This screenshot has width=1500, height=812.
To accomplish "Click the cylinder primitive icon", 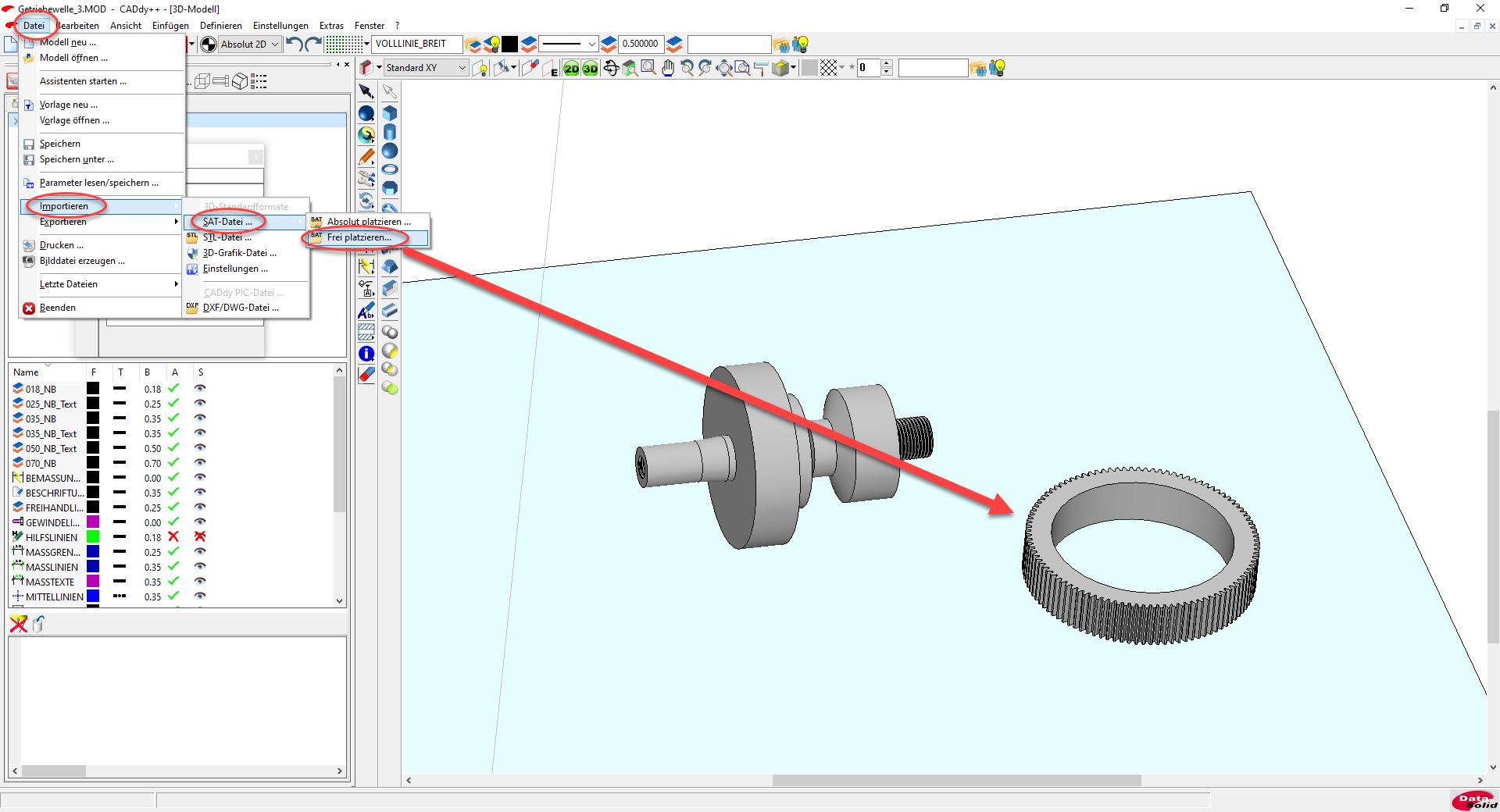I will pos(390,132).
